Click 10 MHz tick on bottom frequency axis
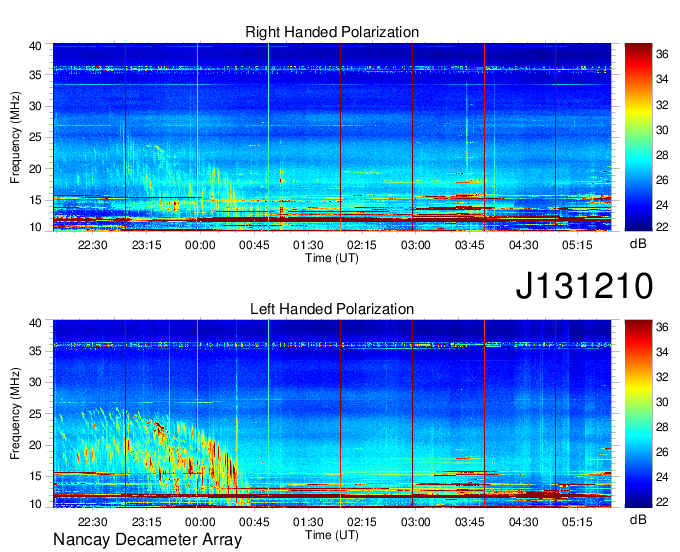 click(35, 504)
